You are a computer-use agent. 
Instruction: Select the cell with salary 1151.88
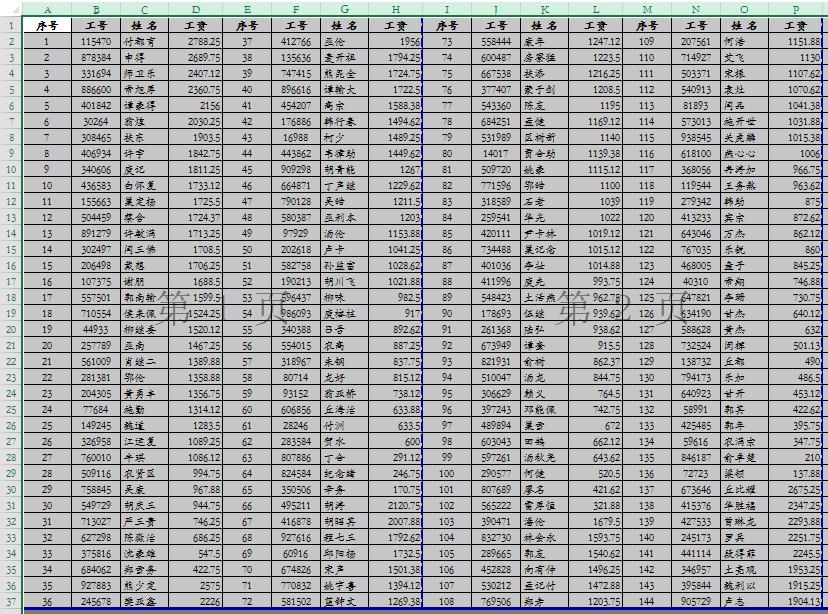coord(796,42)
